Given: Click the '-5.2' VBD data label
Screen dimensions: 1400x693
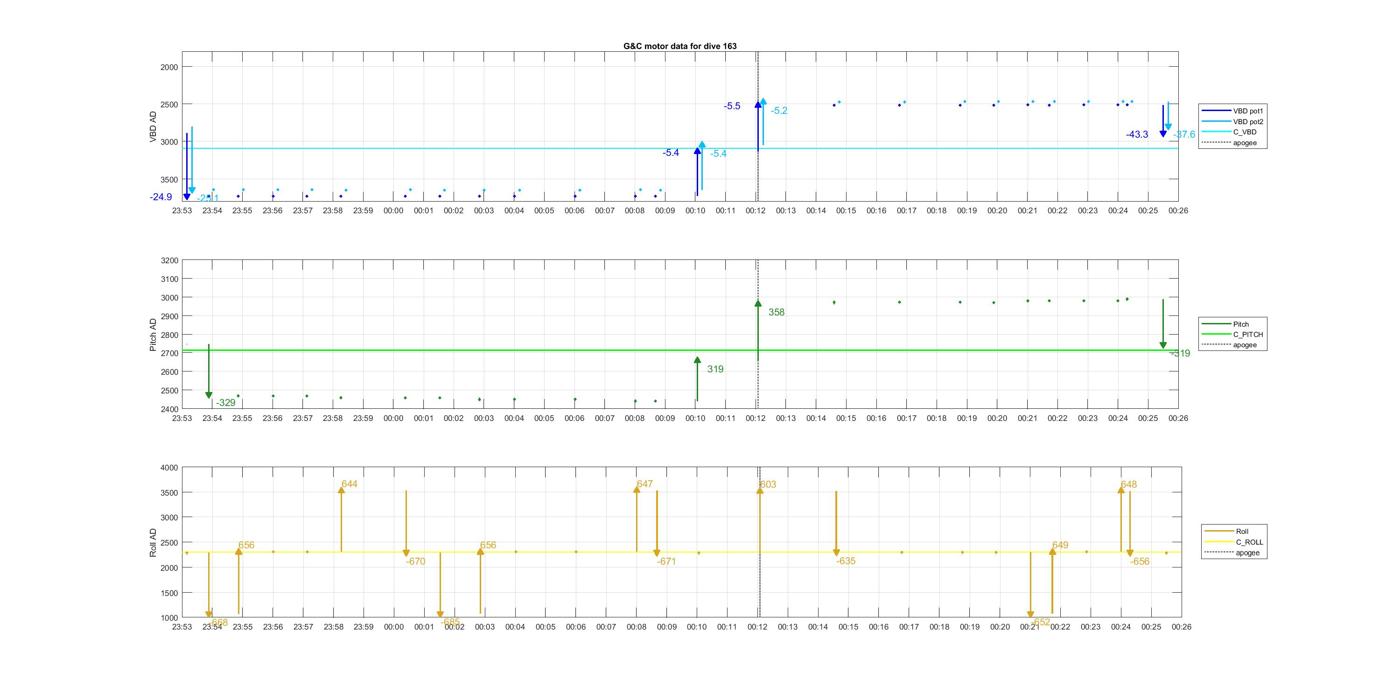Looking at the screenshot, I should coord(779,111).
